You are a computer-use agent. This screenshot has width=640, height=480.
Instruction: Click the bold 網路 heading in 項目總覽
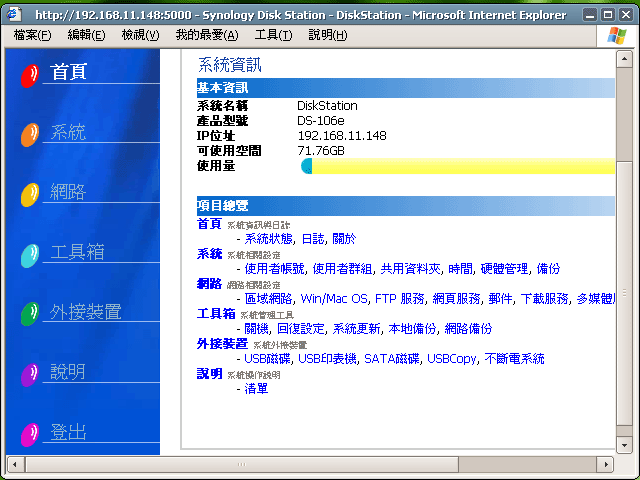point(209,284)
